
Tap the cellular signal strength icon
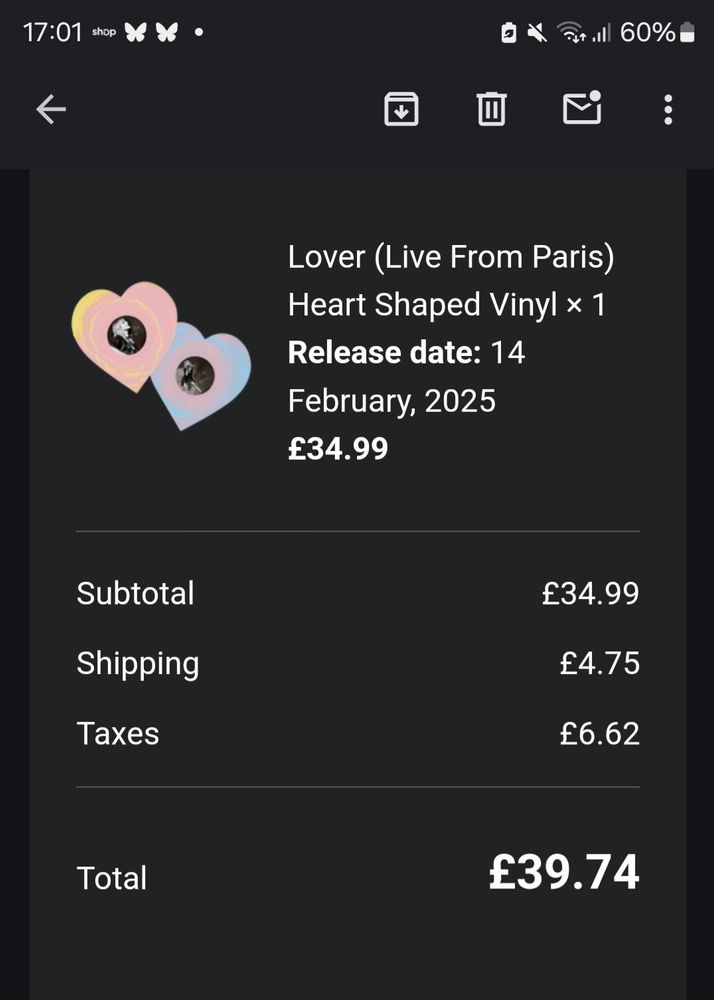coord(598,31)
